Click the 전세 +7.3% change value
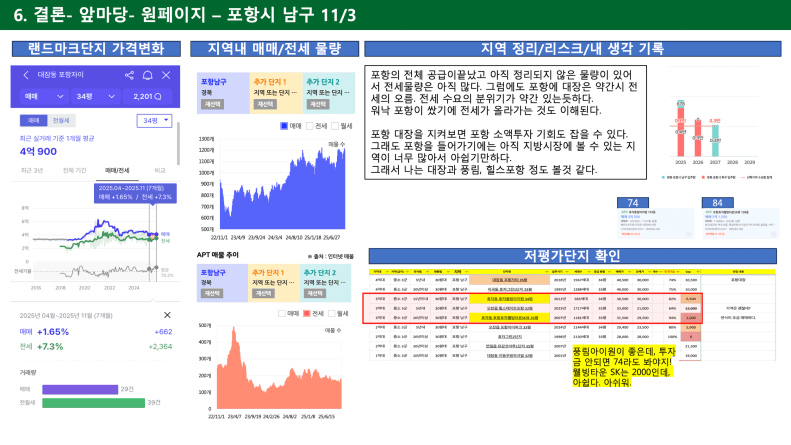The width and height of the screenshot is (791, 445). coord(50,346)
